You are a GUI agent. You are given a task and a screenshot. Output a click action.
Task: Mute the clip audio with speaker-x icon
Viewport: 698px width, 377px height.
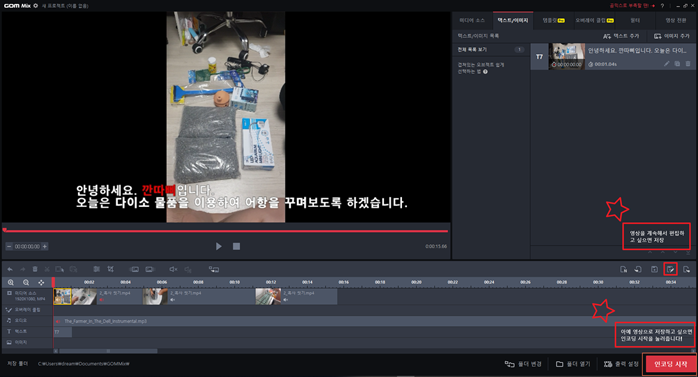(x=173, y=269)
